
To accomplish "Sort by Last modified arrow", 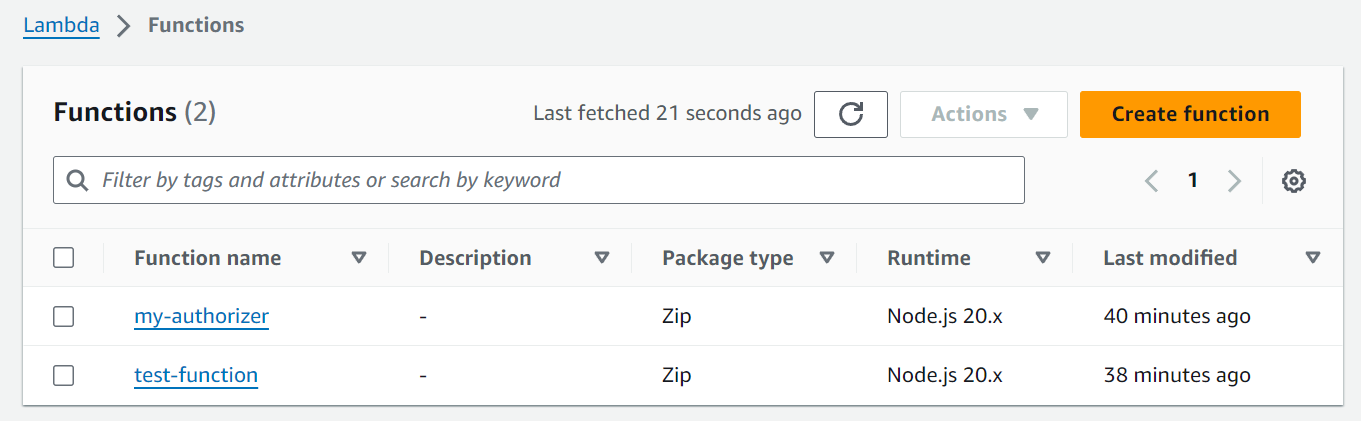I will coord(1313,258).
